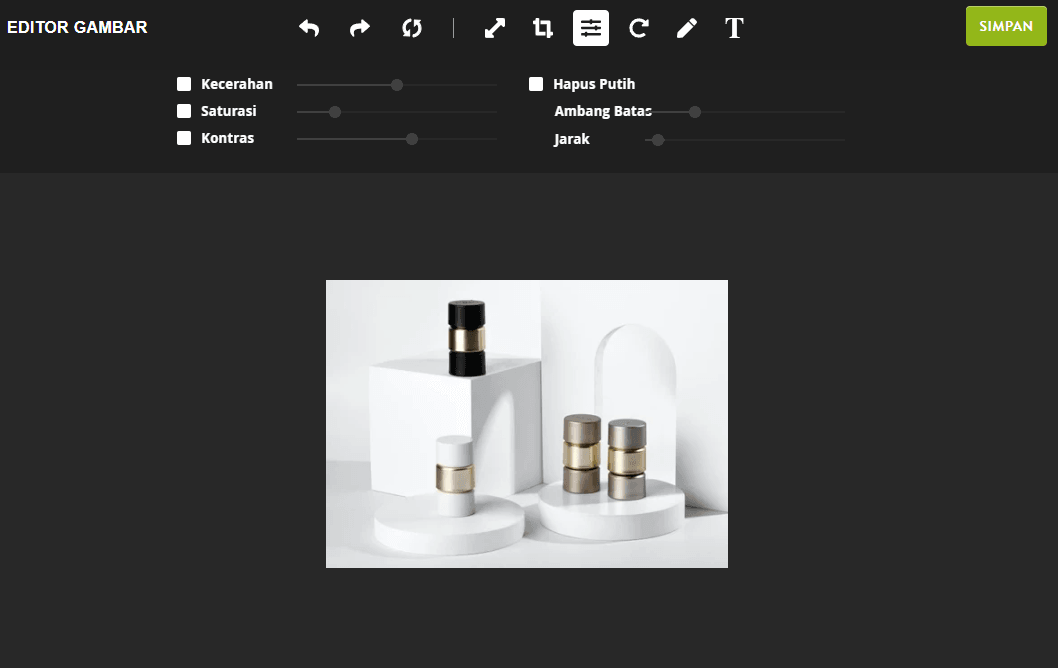Select the rotate tool icon

coord(639,28)
